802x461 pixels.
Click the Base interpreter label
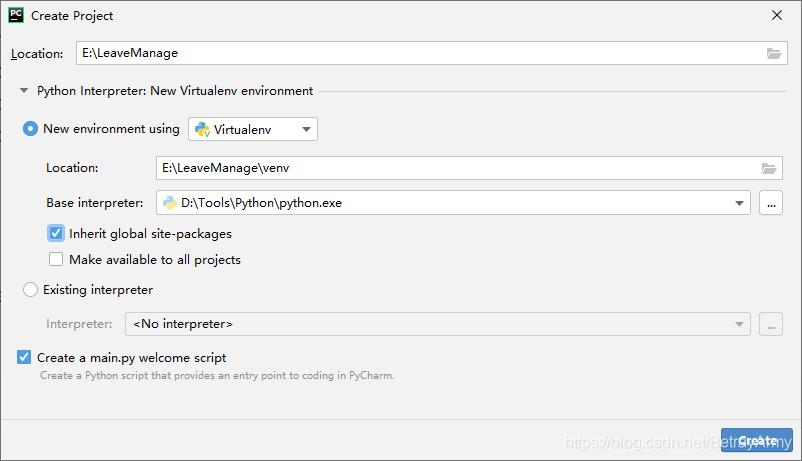[x=95, y=203]
